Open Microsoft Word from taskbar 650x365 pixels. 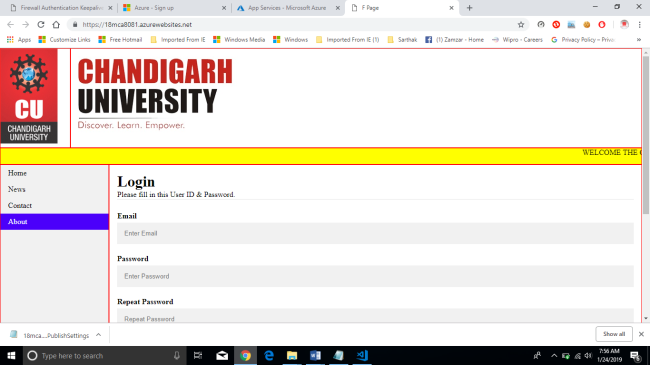coord(315,355)
